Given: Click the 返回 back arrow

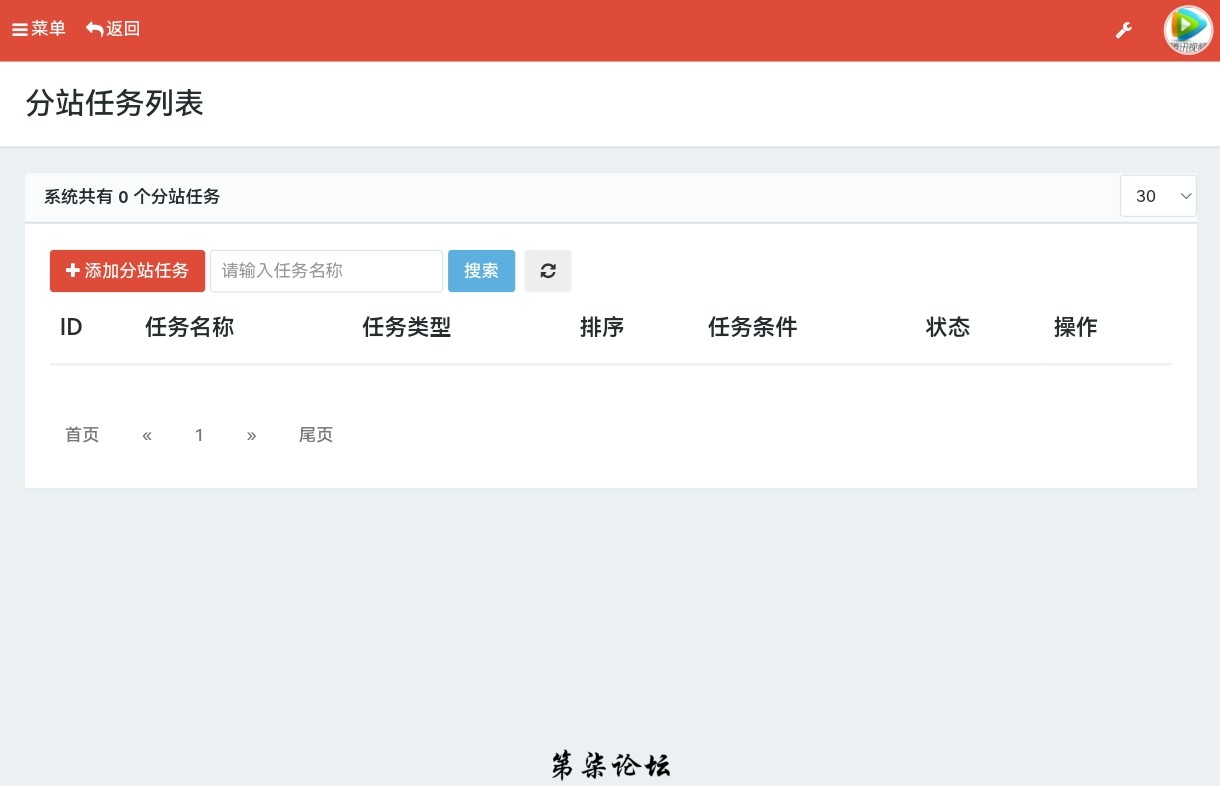Looking at the screenshot, I should click(x=113, y=29).
